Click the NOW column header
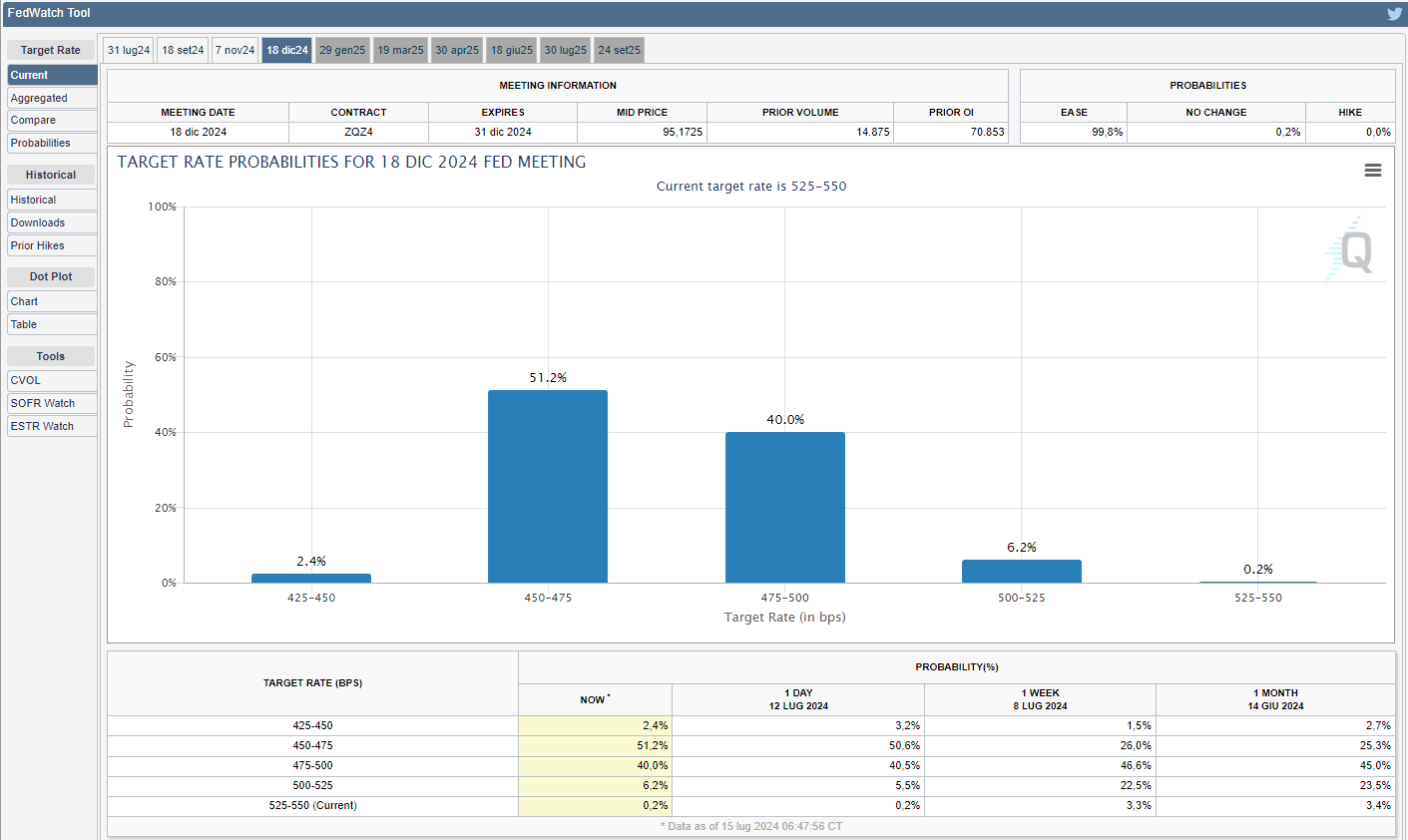Viewport: 1408px width, 840px height. (x=595, y=699)
